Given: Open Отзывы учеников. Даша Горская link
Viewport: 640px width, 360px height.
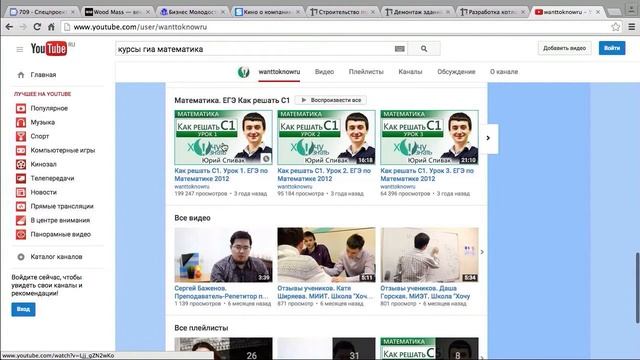Looking at the screenshot, I should [x=425, y=292].
